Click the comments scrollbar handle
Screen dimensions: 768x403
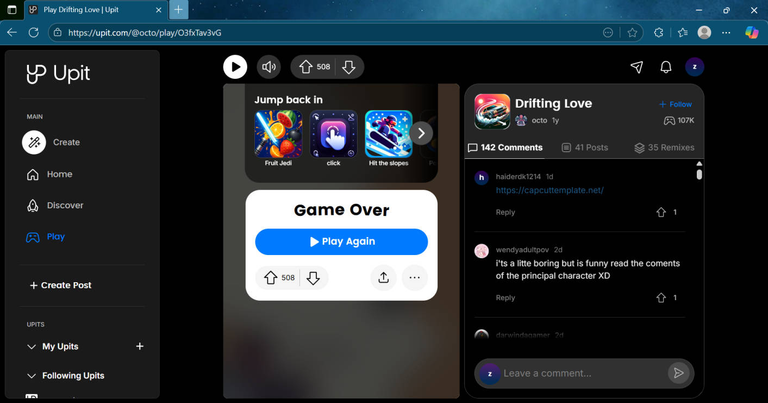point(699,174)
